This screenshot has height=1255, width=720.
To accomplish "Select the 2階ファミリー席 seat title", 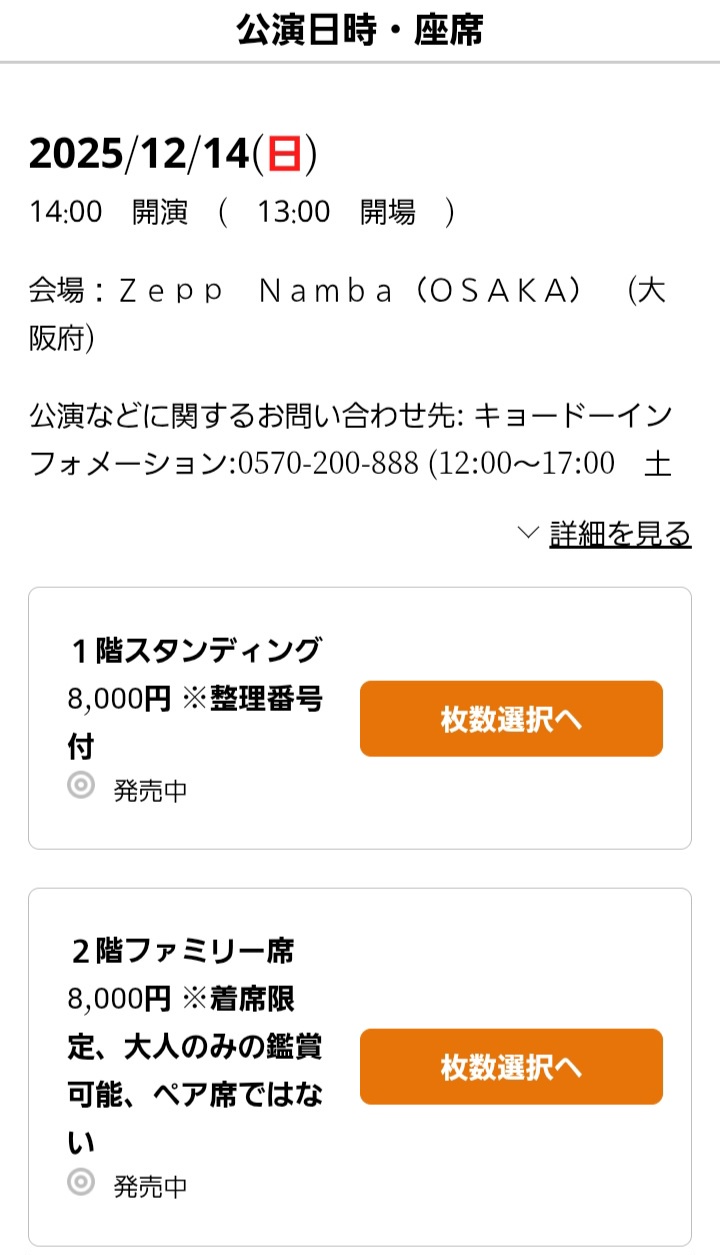I will pos(182,950).
